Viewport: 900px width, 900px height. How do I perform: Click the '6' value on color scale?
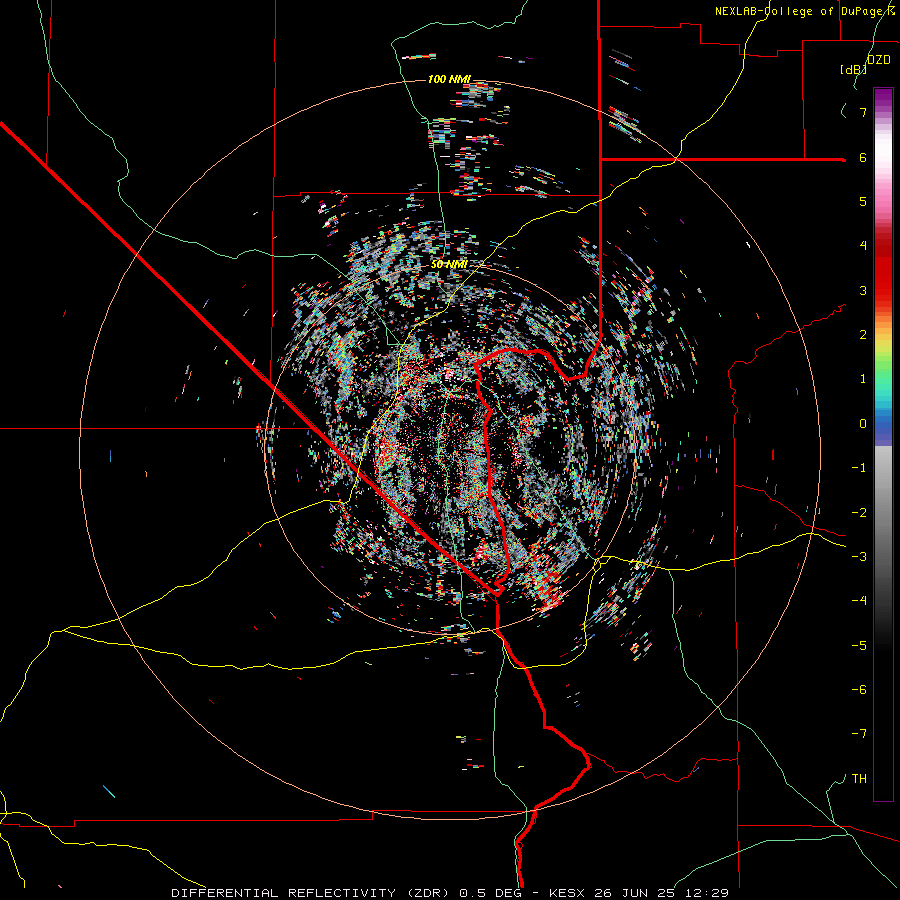(863, 157)
